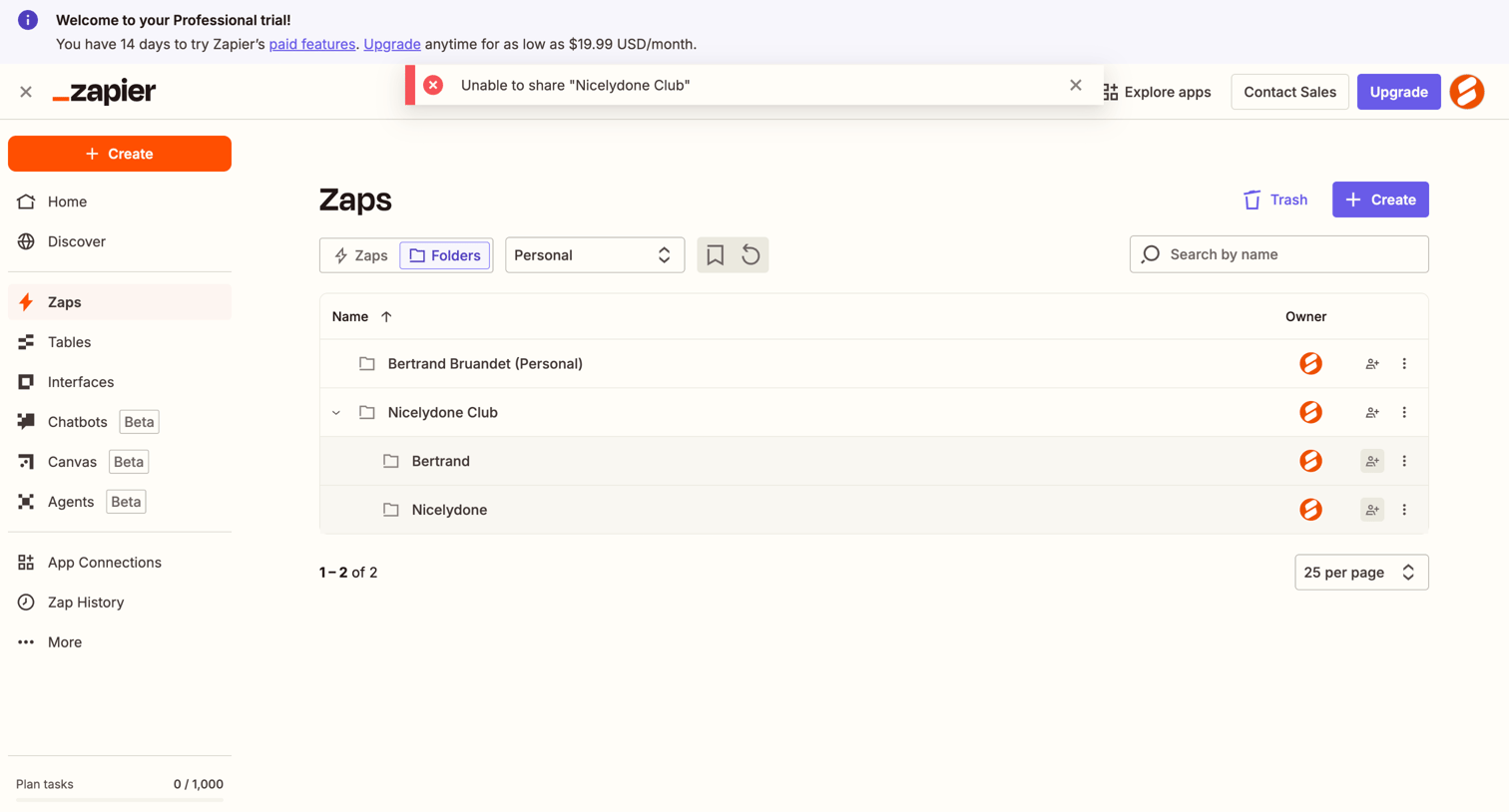
Task: Click the folder icon beside Nicelydone Club
Action: pyautogui.click(x=367, y=413)
